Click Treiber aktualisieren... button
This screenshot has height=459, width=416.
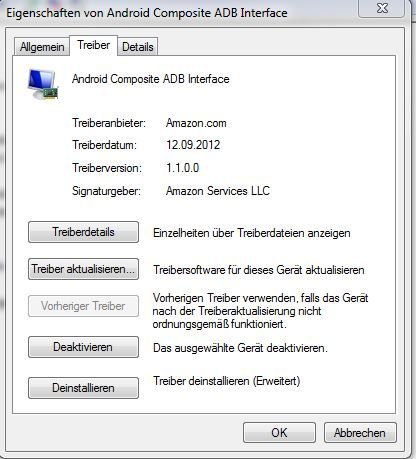tap(83, 269)
